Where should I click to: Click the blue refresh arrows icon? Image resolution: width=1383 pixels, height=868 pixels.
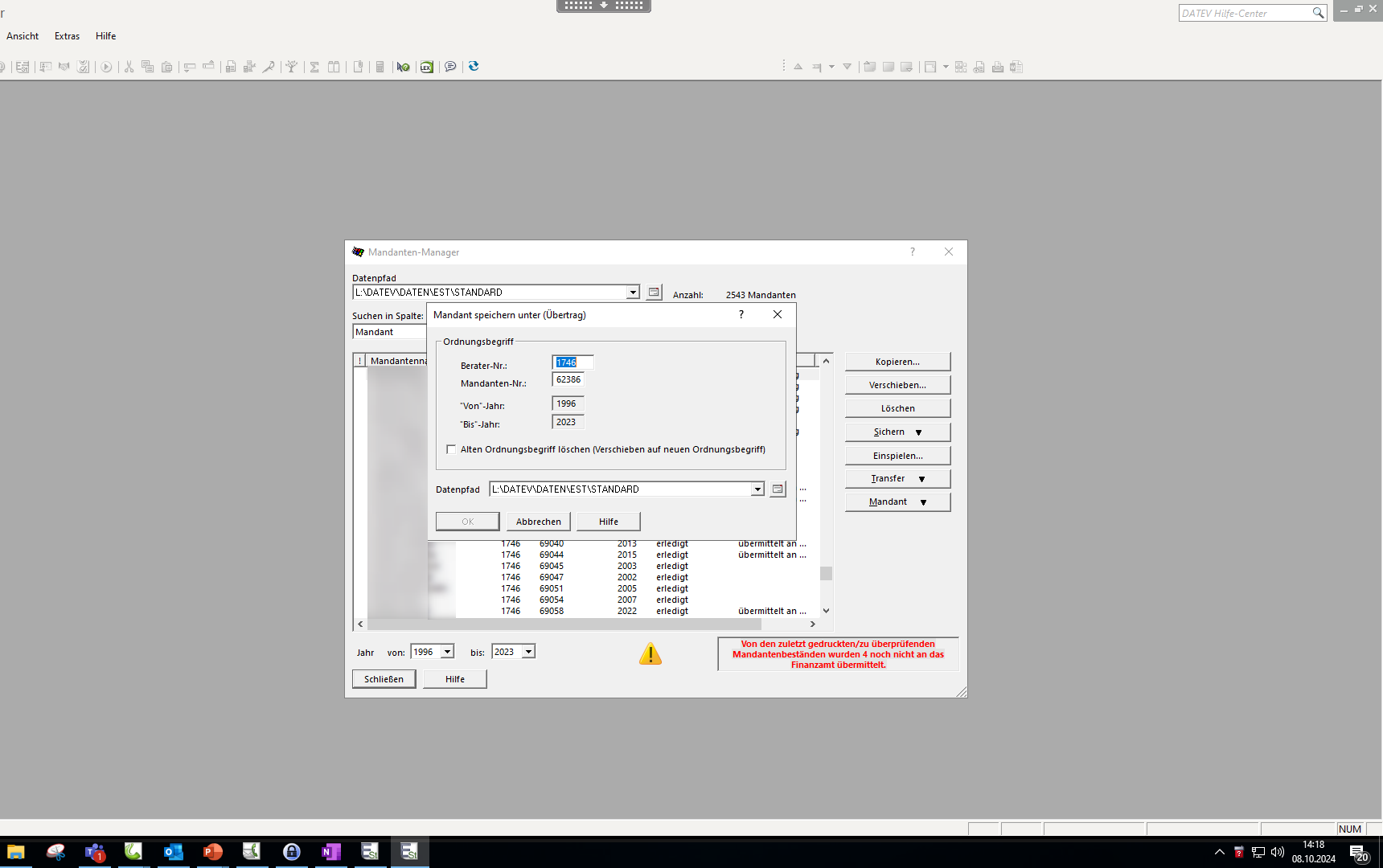tap(474, 66)
